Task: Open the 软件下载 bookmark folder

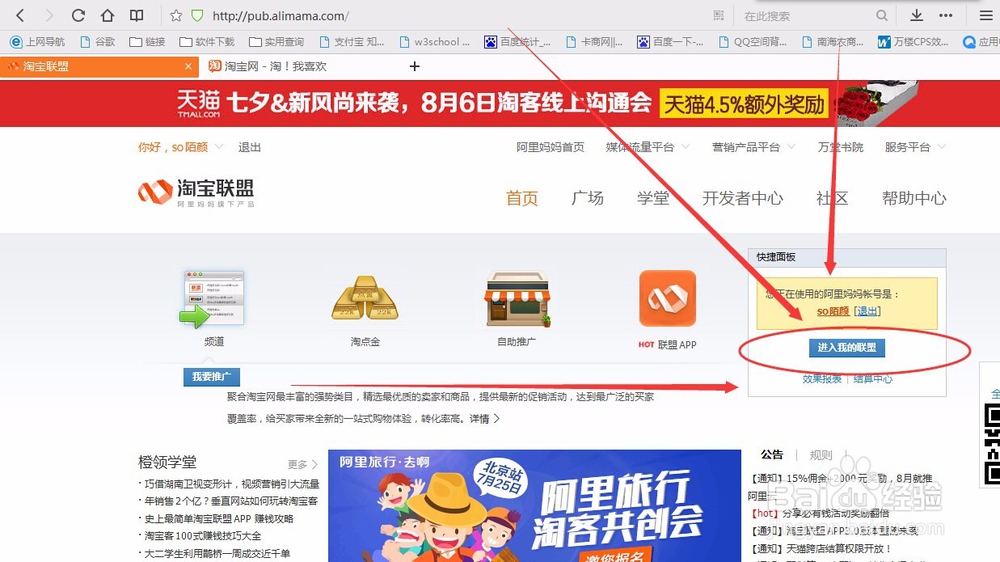Action: point(207,42)
